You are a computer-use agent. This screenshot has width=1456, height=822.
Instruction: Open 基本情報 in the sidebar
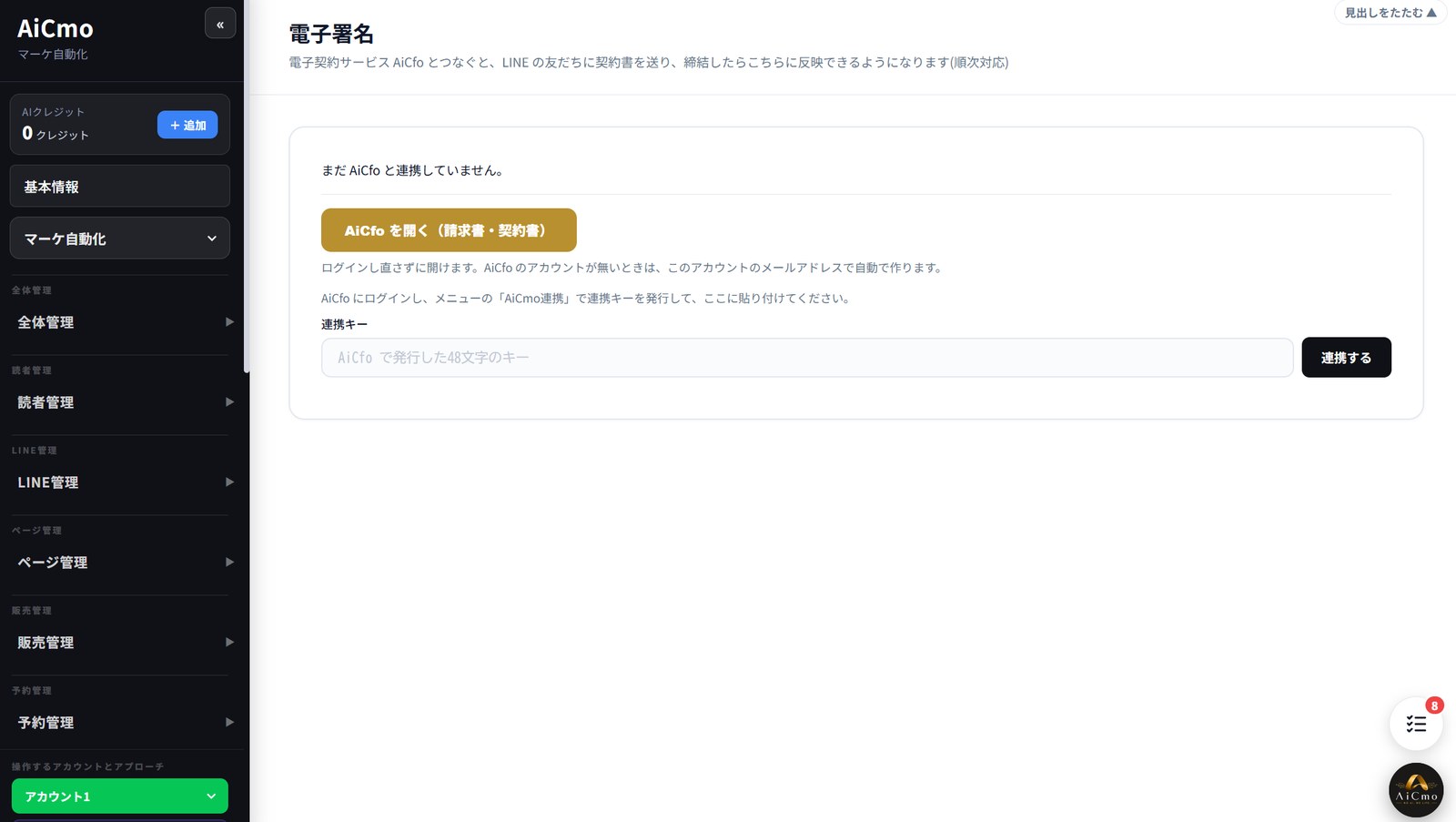coord(120,187)
